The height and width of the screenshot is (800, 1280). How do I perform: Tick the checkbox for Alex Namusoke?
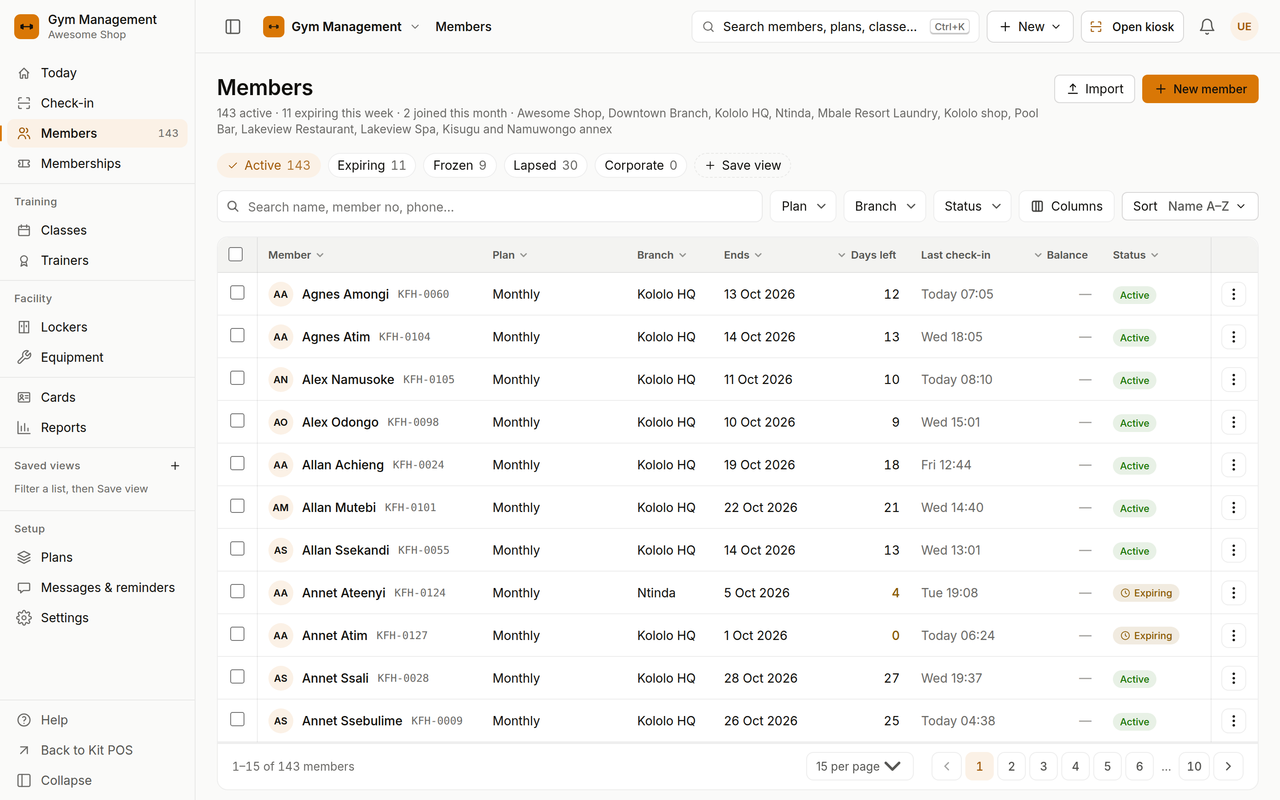[237, 378]
